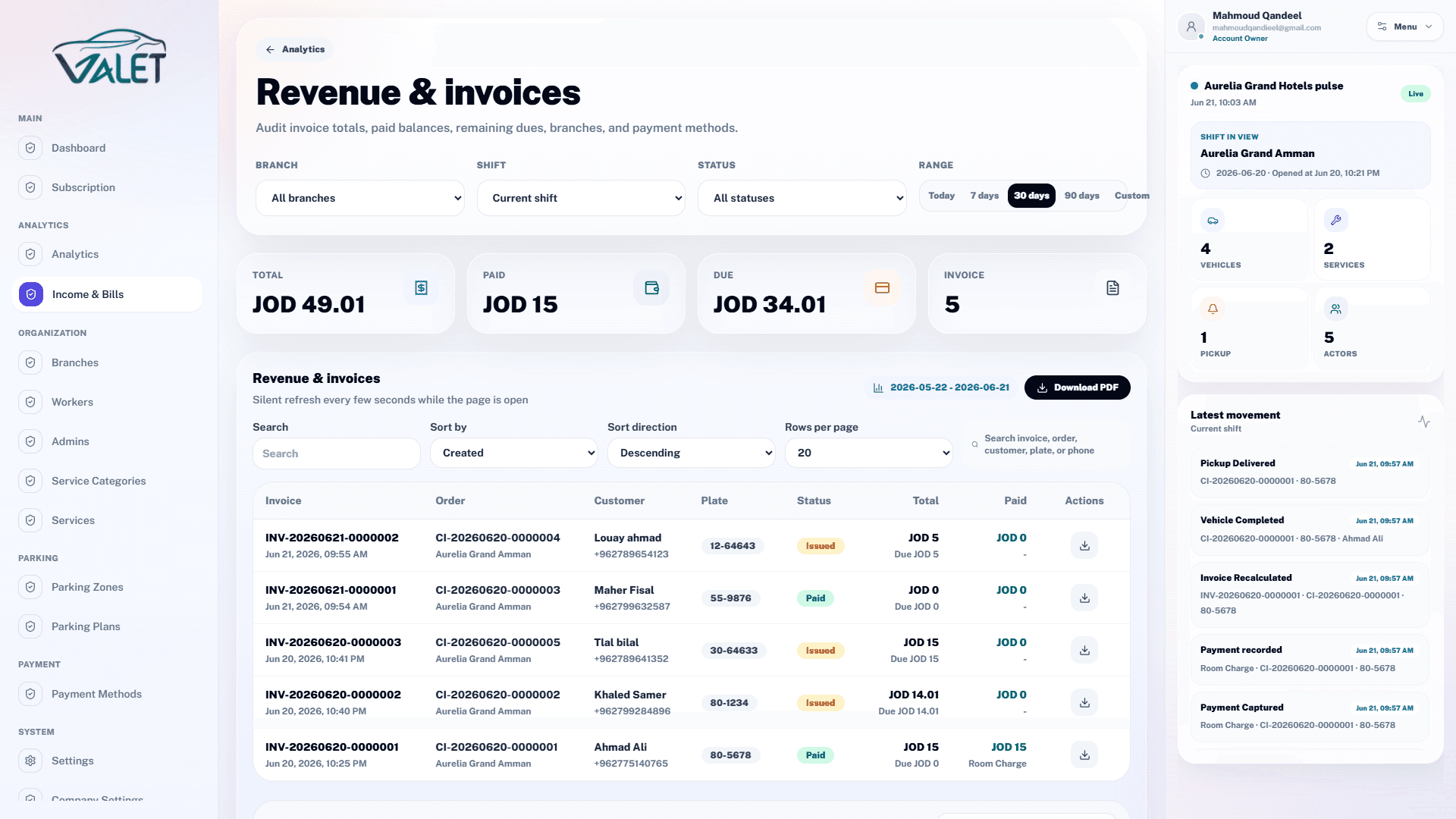Download invoice INV-20260621-0000002
Screen dimensions: 1456x819
[1084, 545]
